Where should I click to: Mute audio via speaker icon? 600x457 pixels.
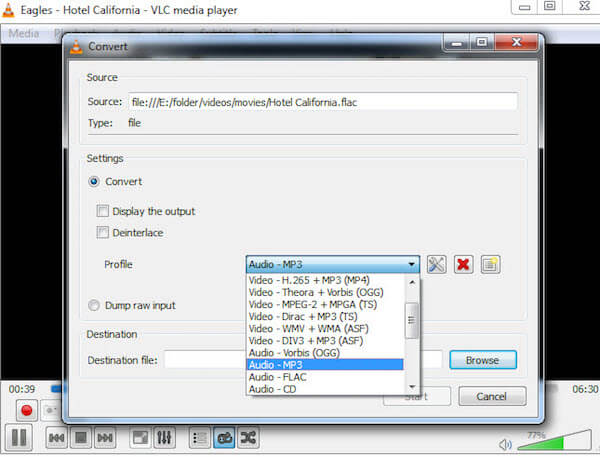[505, 444]
